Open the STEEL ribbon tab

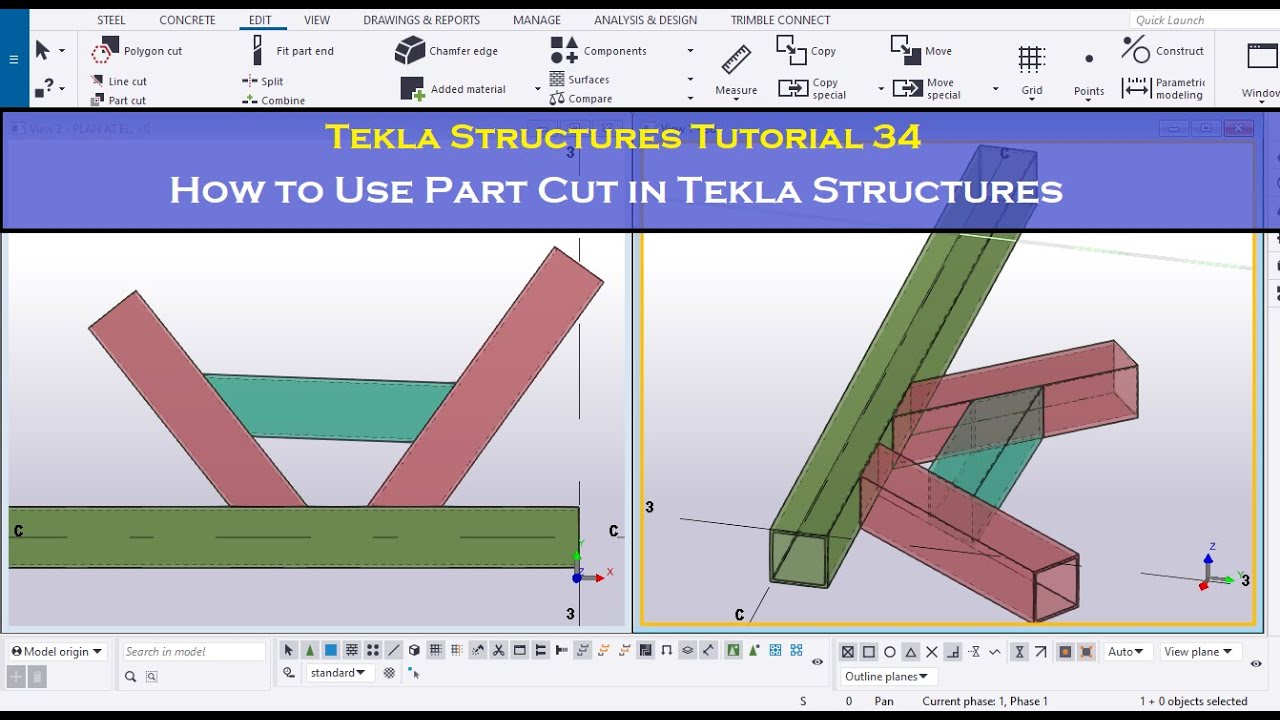(x=111, y=20)
